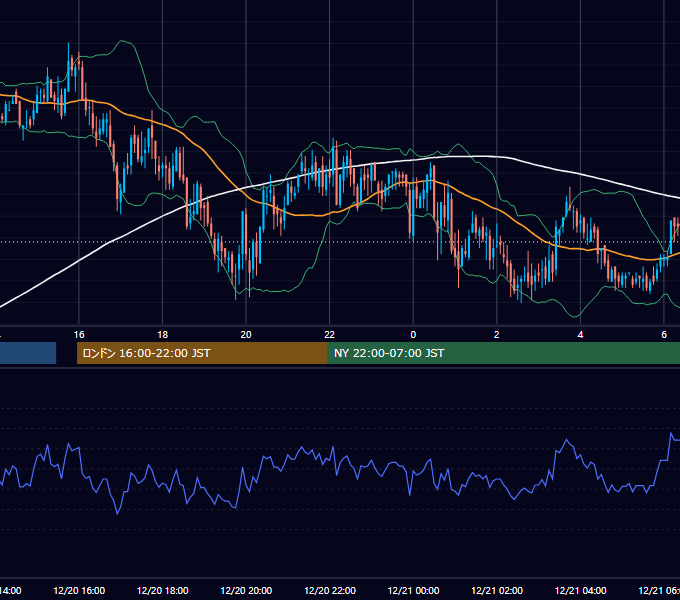The image size is (680, 600).
Task: Click the 0 hour tick label
Action: coord(413,335)
